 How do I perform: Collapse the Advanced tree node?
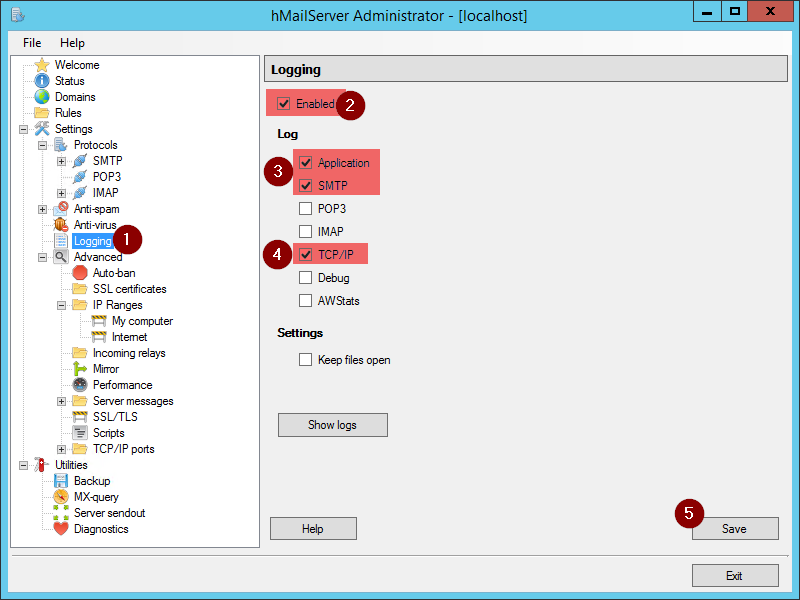[x=42, y=257]
